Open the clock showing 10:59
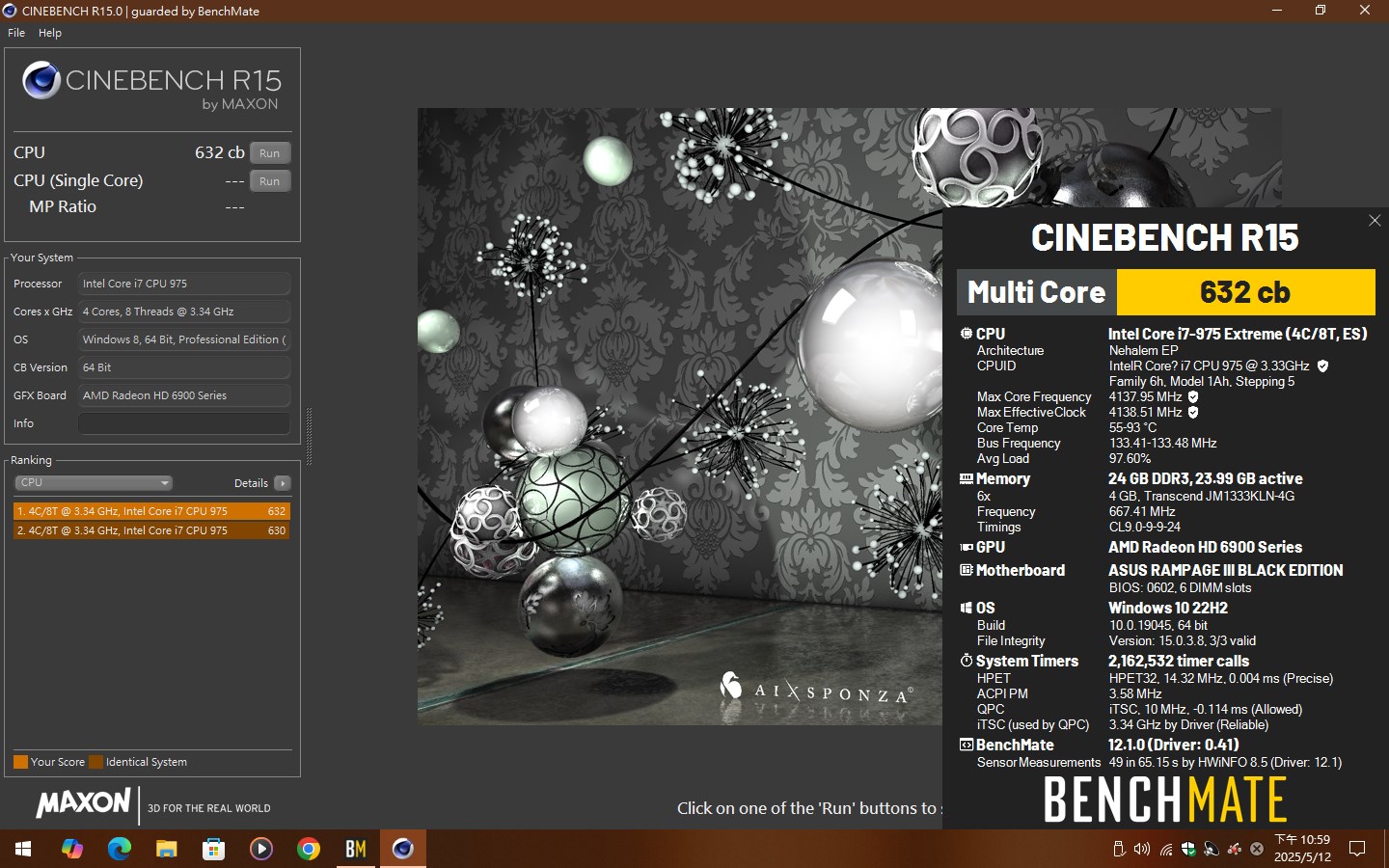This screenshot has height=868, width=1389. coord(1302,849)
